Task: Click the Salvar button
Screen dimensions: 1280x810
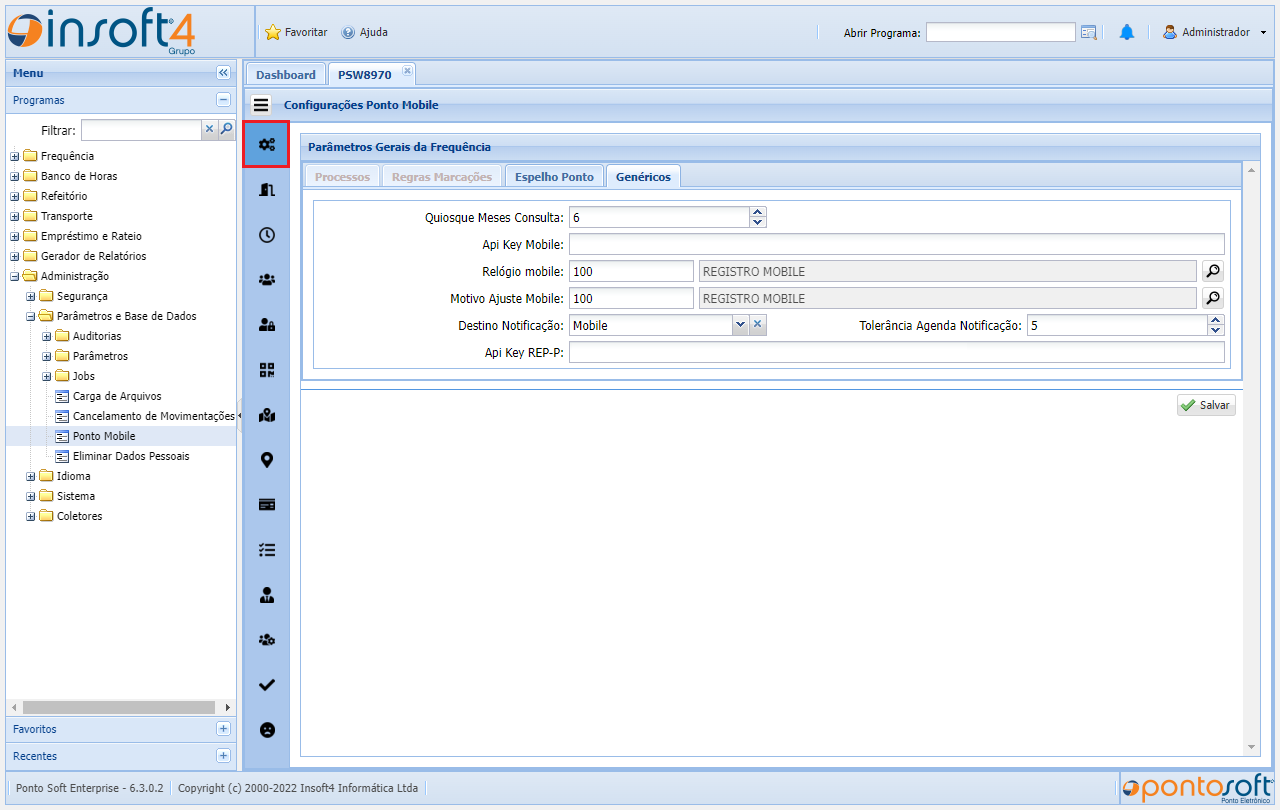Action: click(1206, 405)
